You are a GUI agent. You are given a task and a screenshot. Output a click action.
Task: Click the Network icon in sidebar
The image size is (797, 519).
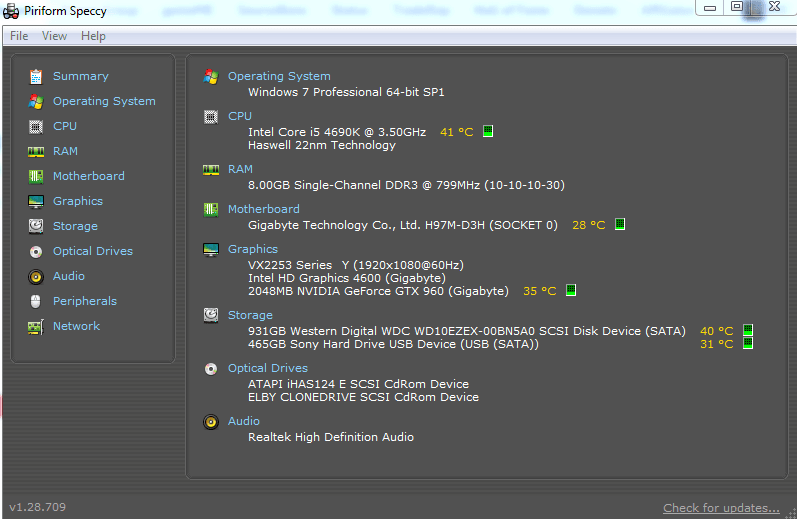pos(36,326)
